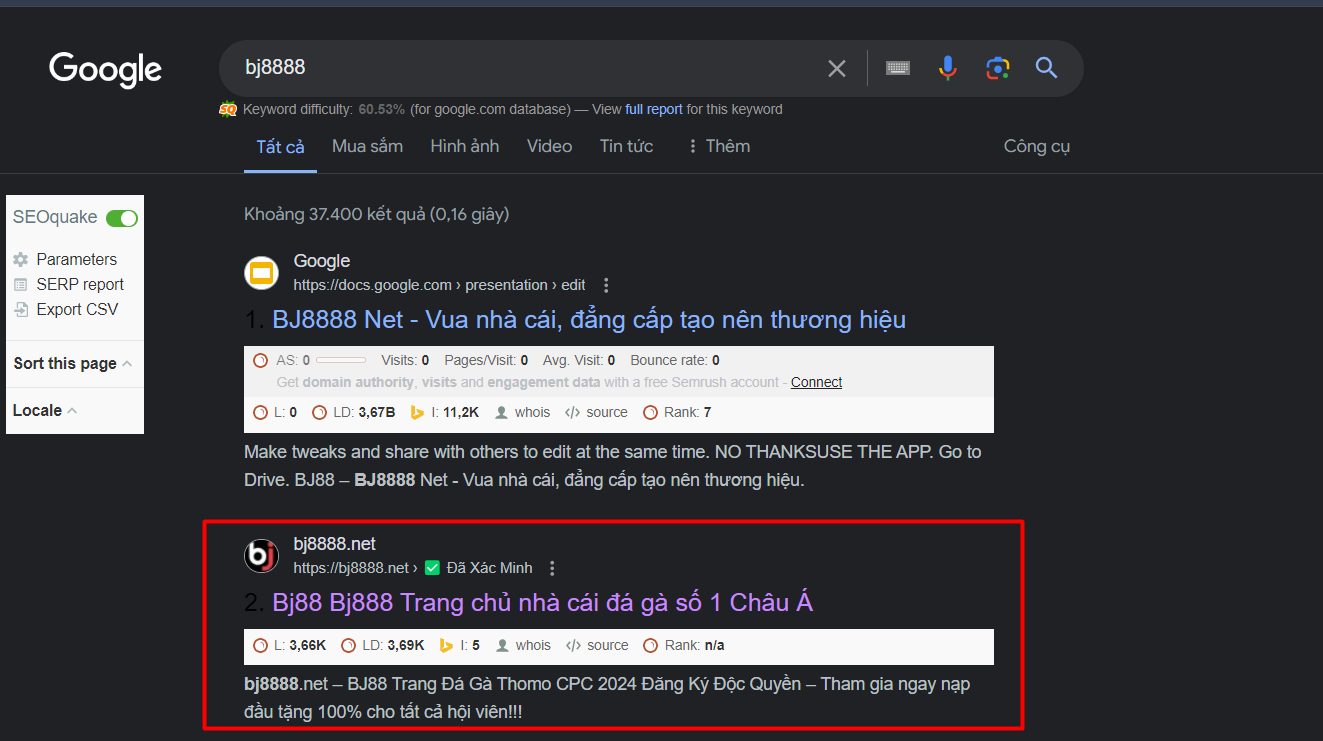
Task: Click the SEOquake logo beside Keyword difficulty
Action: pos(228,109)
